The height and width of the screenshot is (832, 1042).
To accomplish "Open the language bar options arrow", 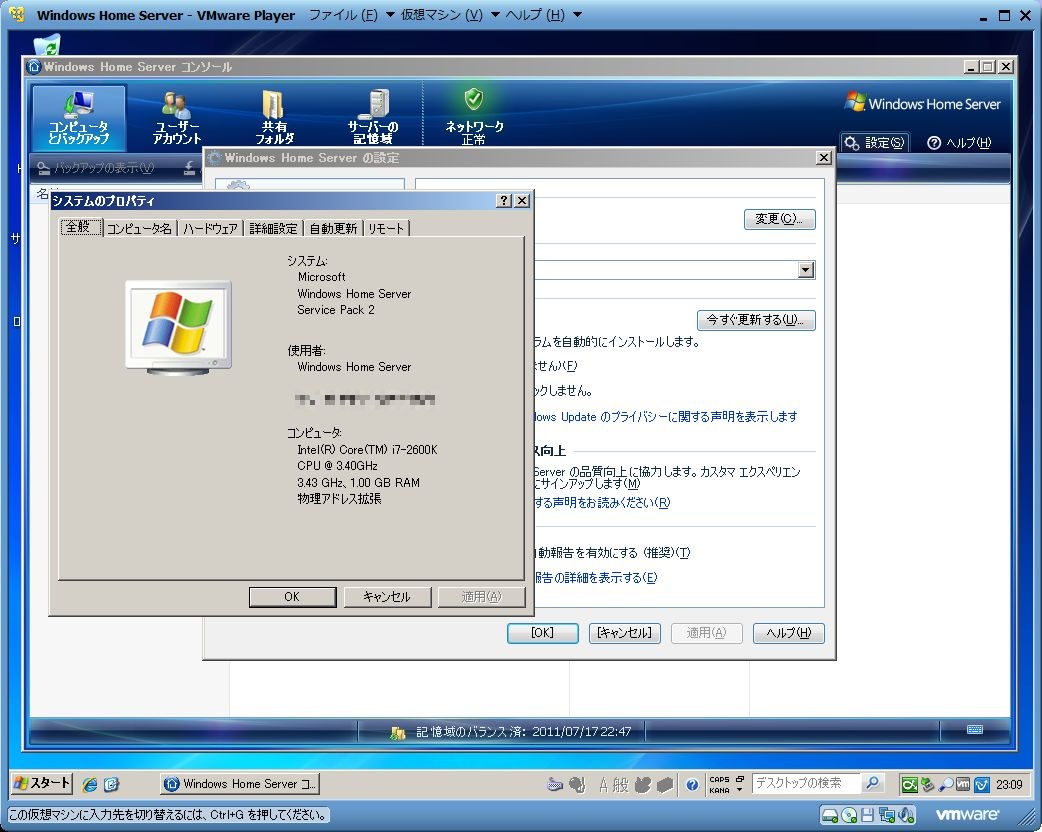I will [x=739, y=790].
